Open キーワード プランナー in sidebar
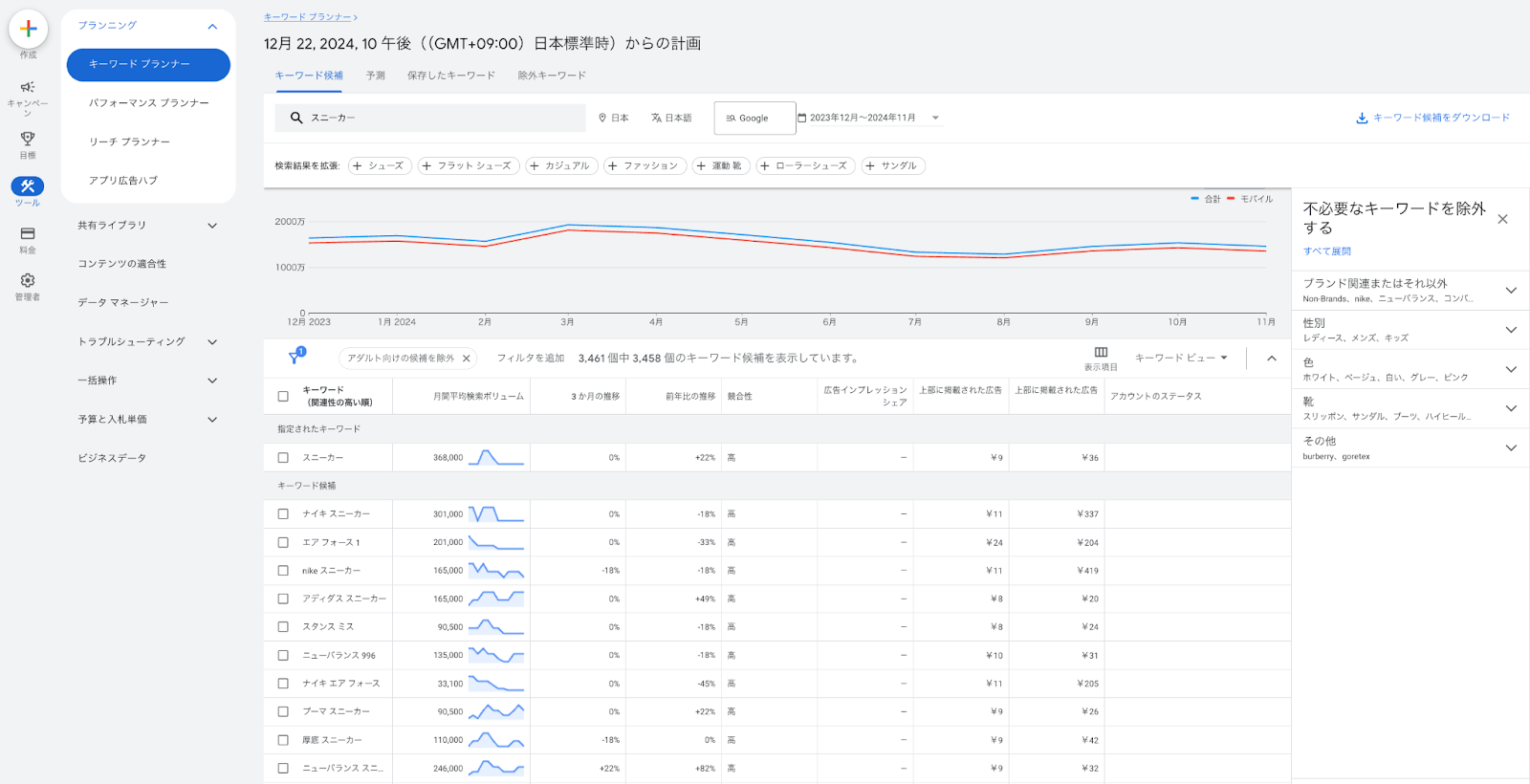 (x=148, y=65)
